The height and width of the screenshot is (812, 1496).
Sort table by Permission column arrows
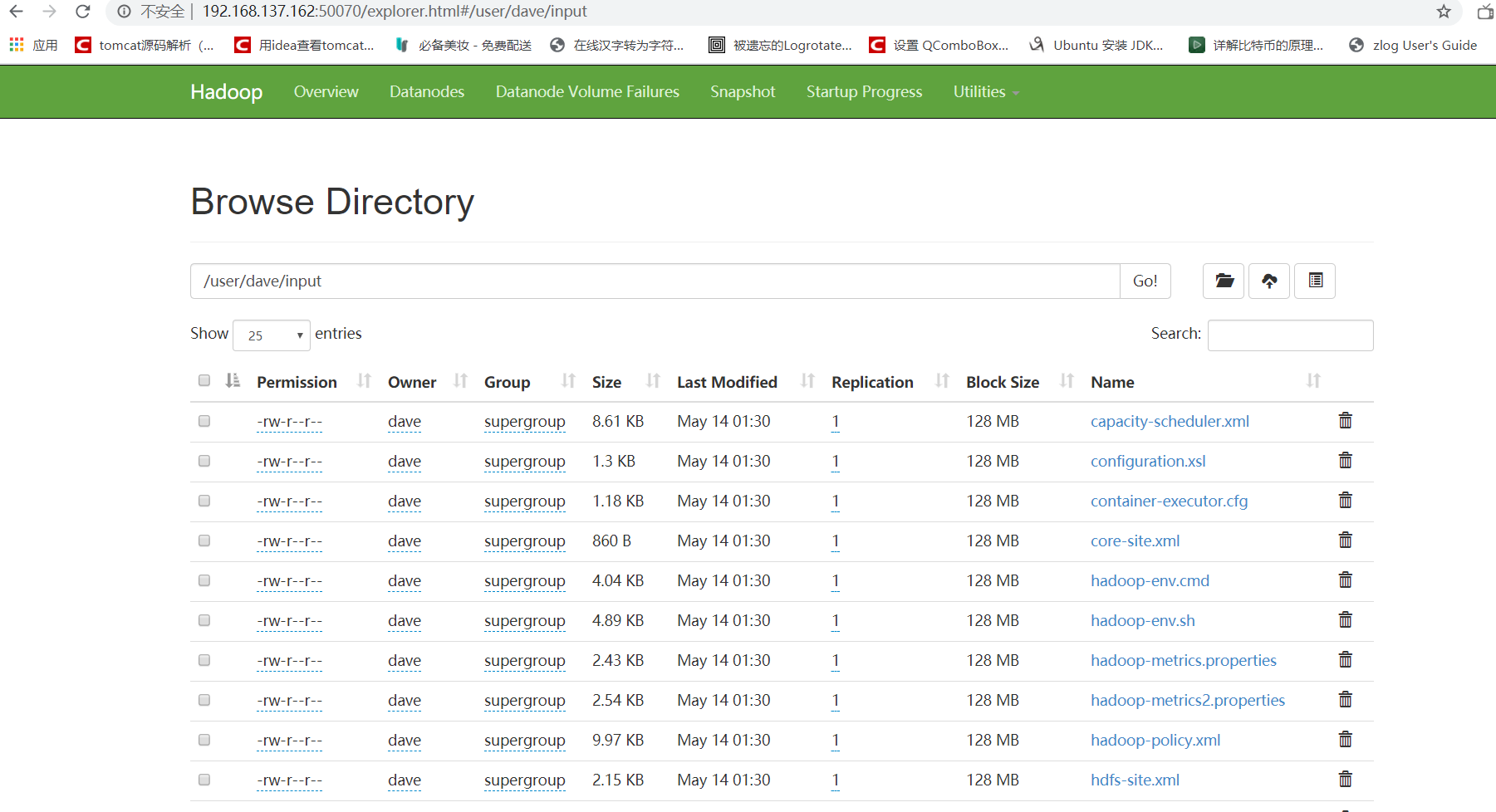tap(364, 381)
